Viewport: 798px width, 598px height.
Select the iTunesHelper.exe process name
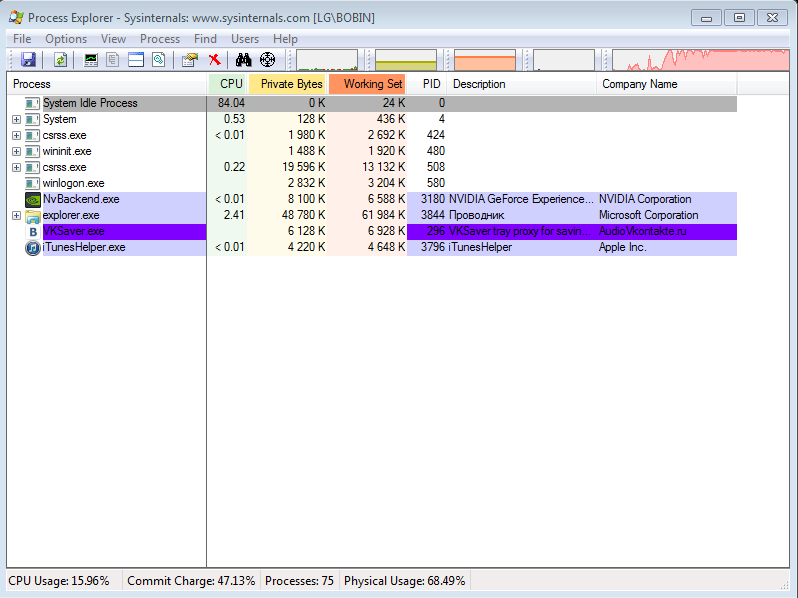(84, 248)
